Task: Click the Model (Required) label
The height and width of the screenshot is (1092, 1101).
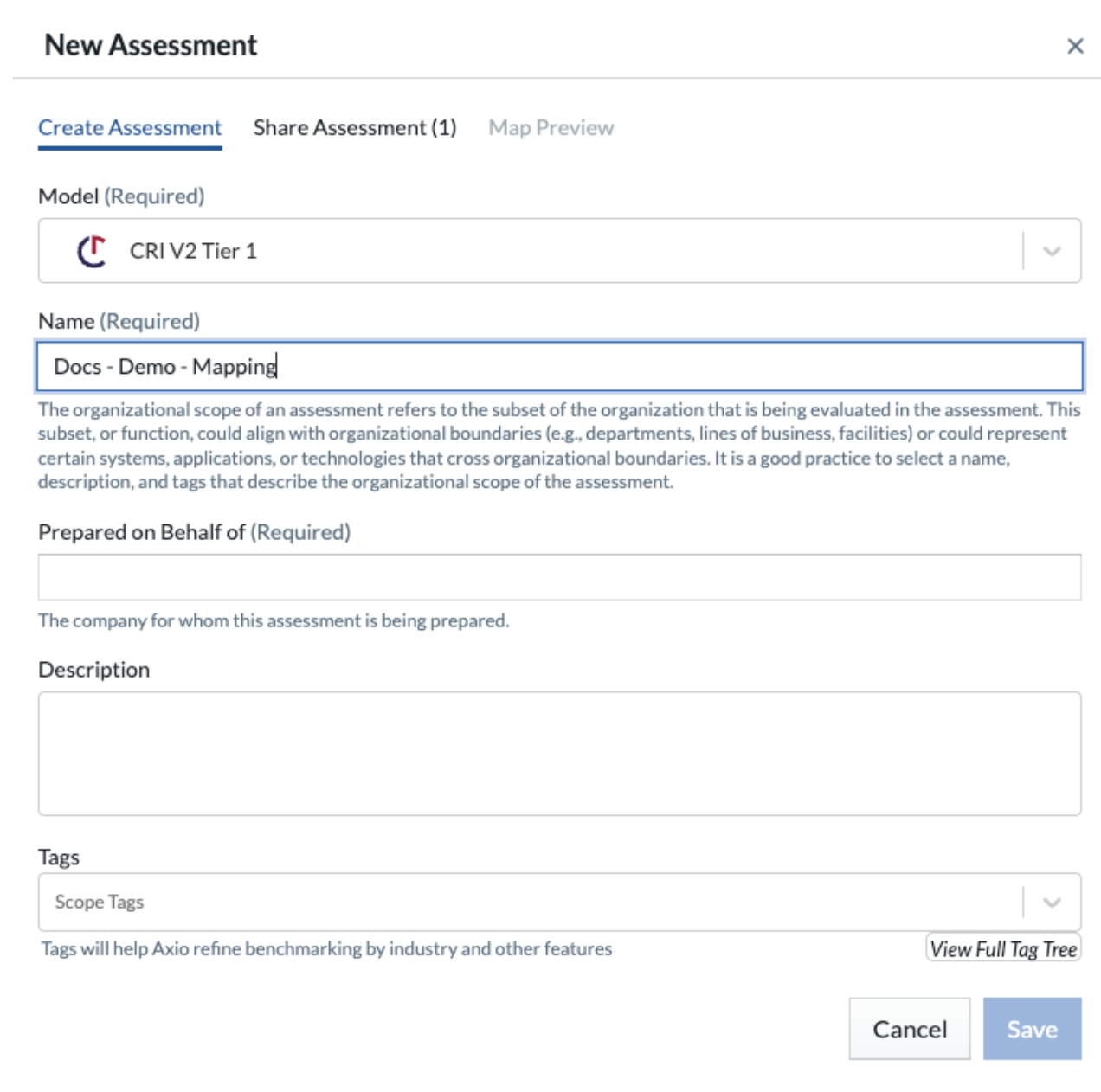Action: coord(121,196)
